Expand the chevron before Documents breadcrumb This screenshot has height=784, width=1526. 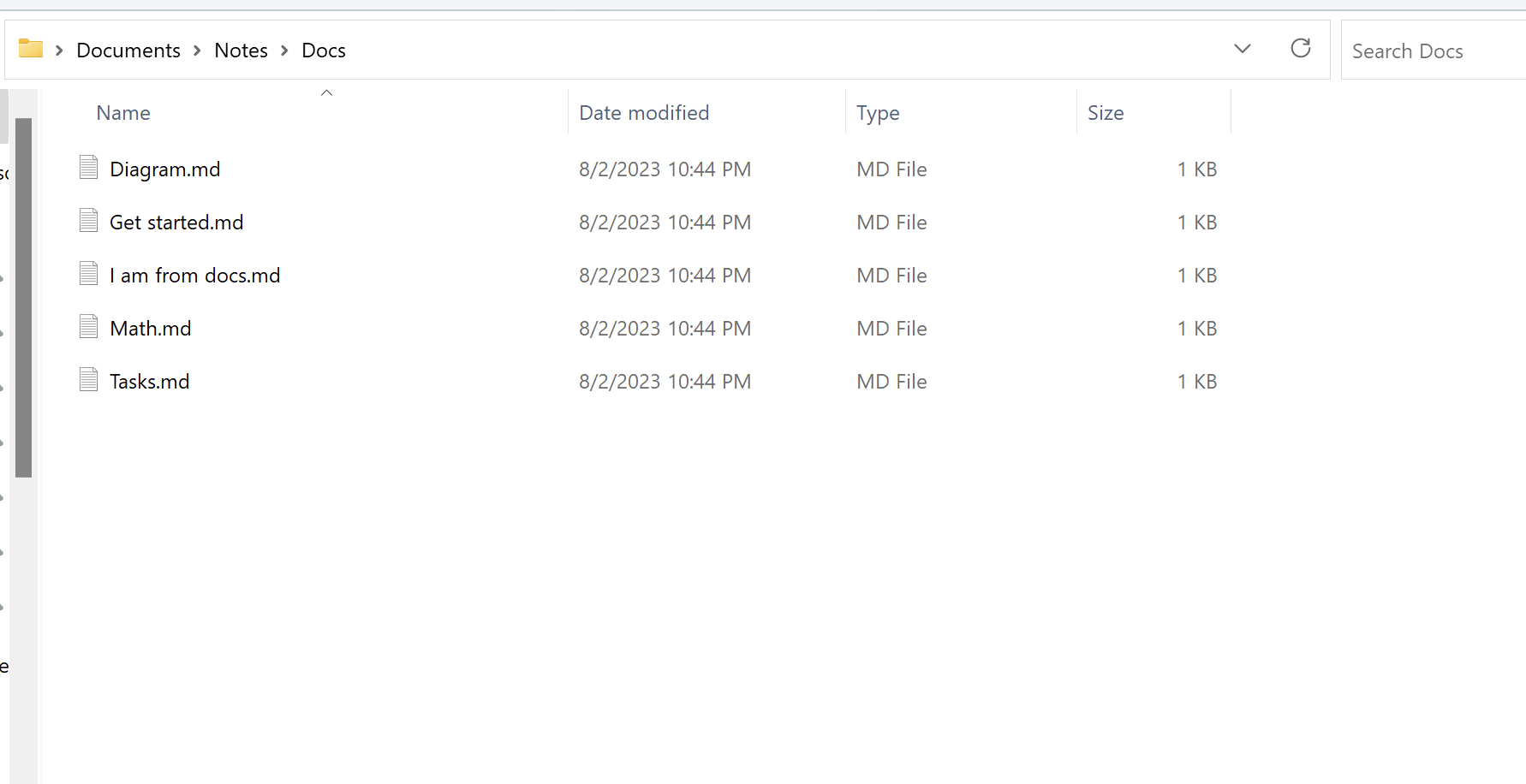click(x=59, y=50)
